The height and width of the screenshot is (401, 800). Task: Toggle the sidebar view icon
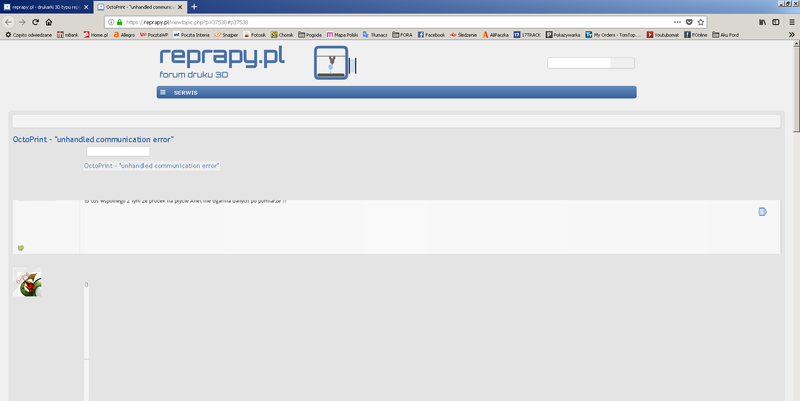776,22
